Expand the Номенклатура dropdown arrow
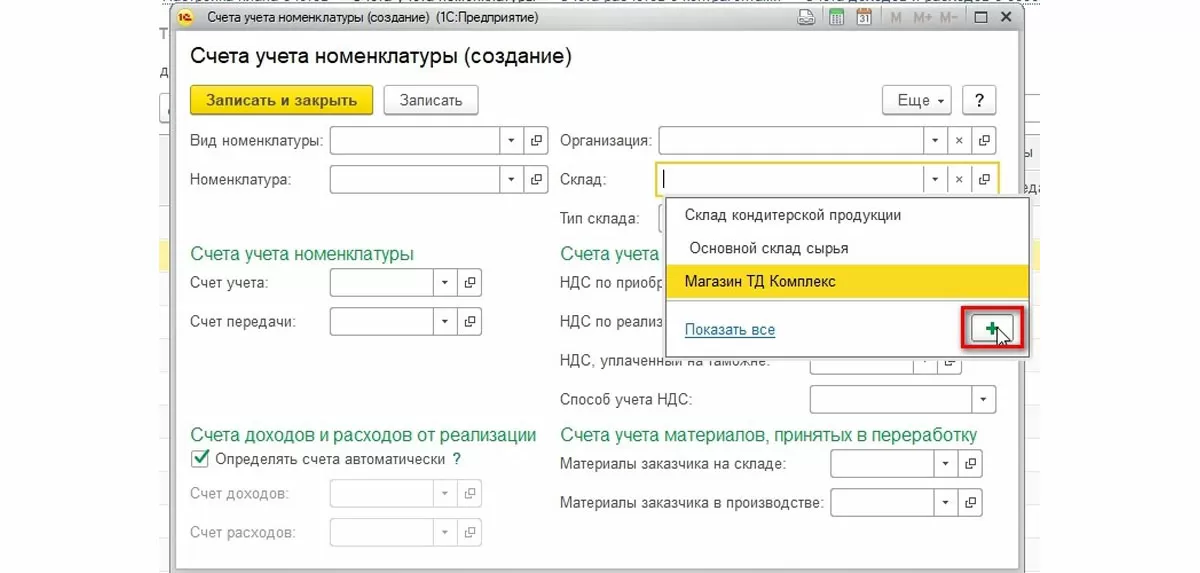The height and width of the screenshot is (573, 1200). pyautogui.click(x=512, y=180)
